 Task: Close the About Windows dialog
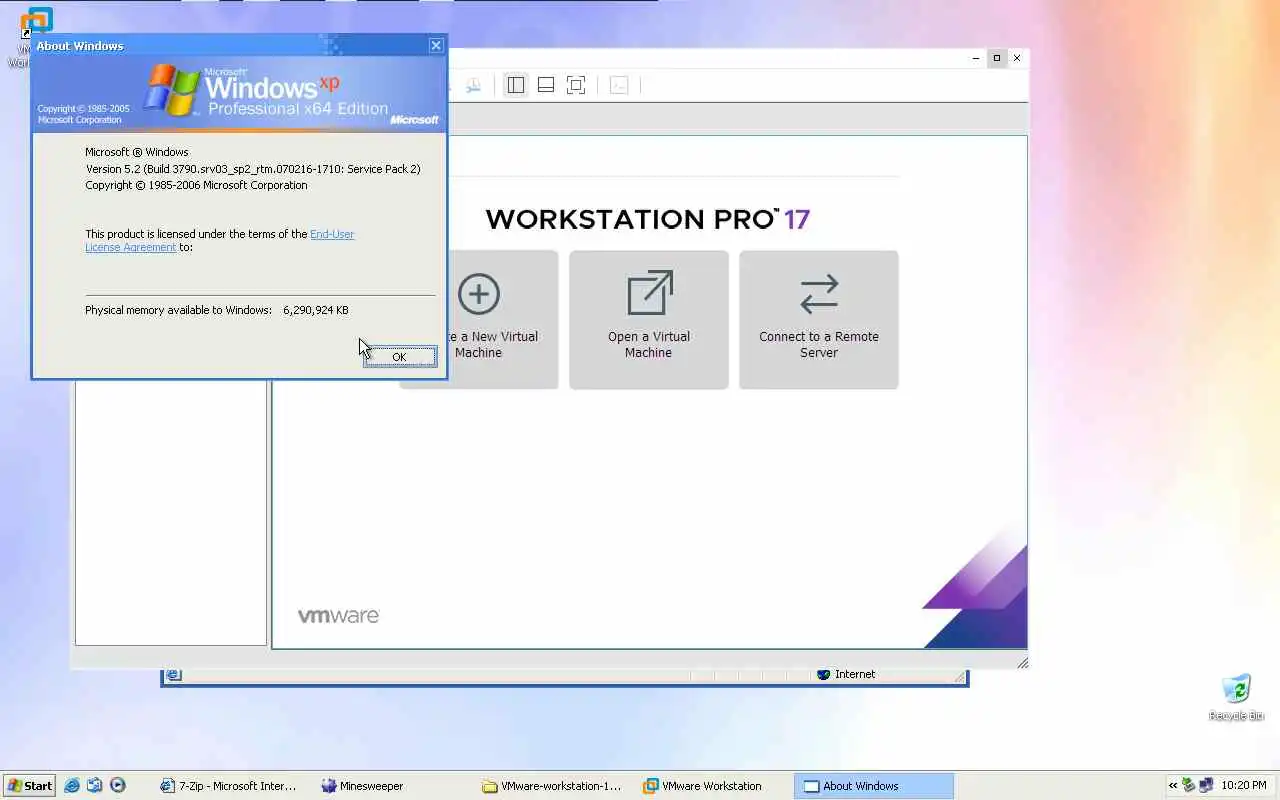[436, 45]
